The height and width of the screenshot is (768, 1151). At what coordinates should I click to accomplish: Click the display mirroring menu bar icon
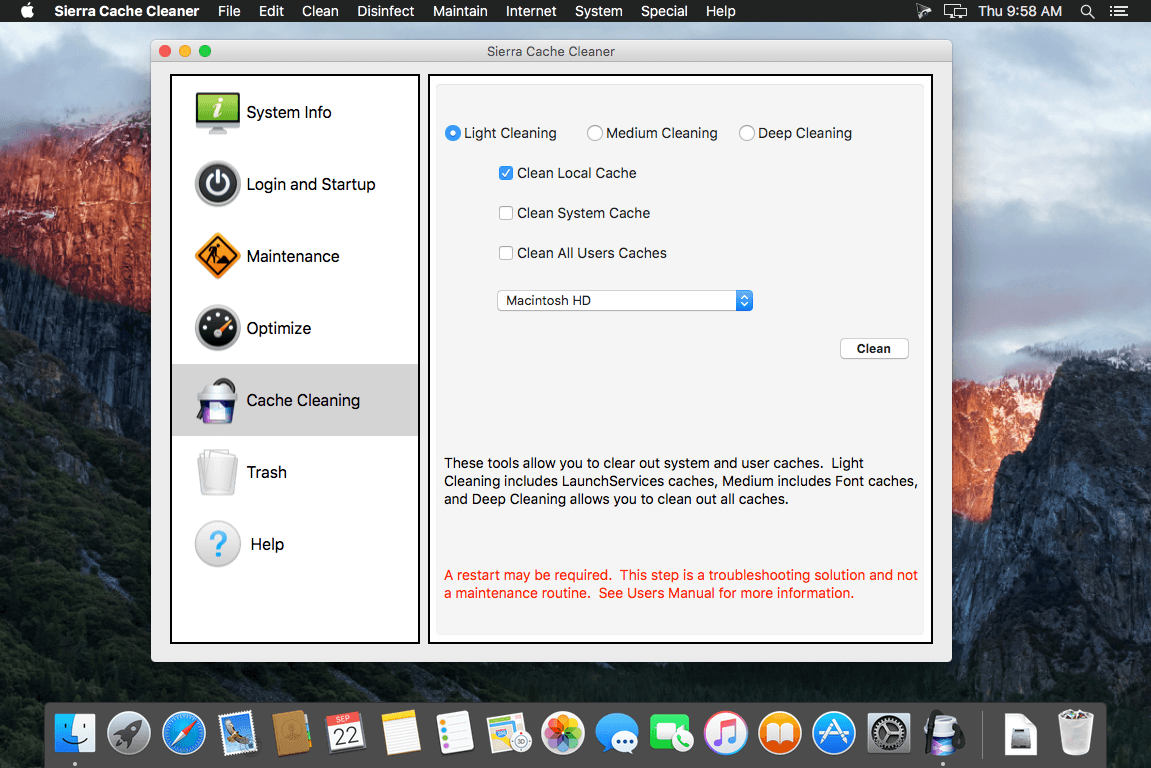[955, 11]
